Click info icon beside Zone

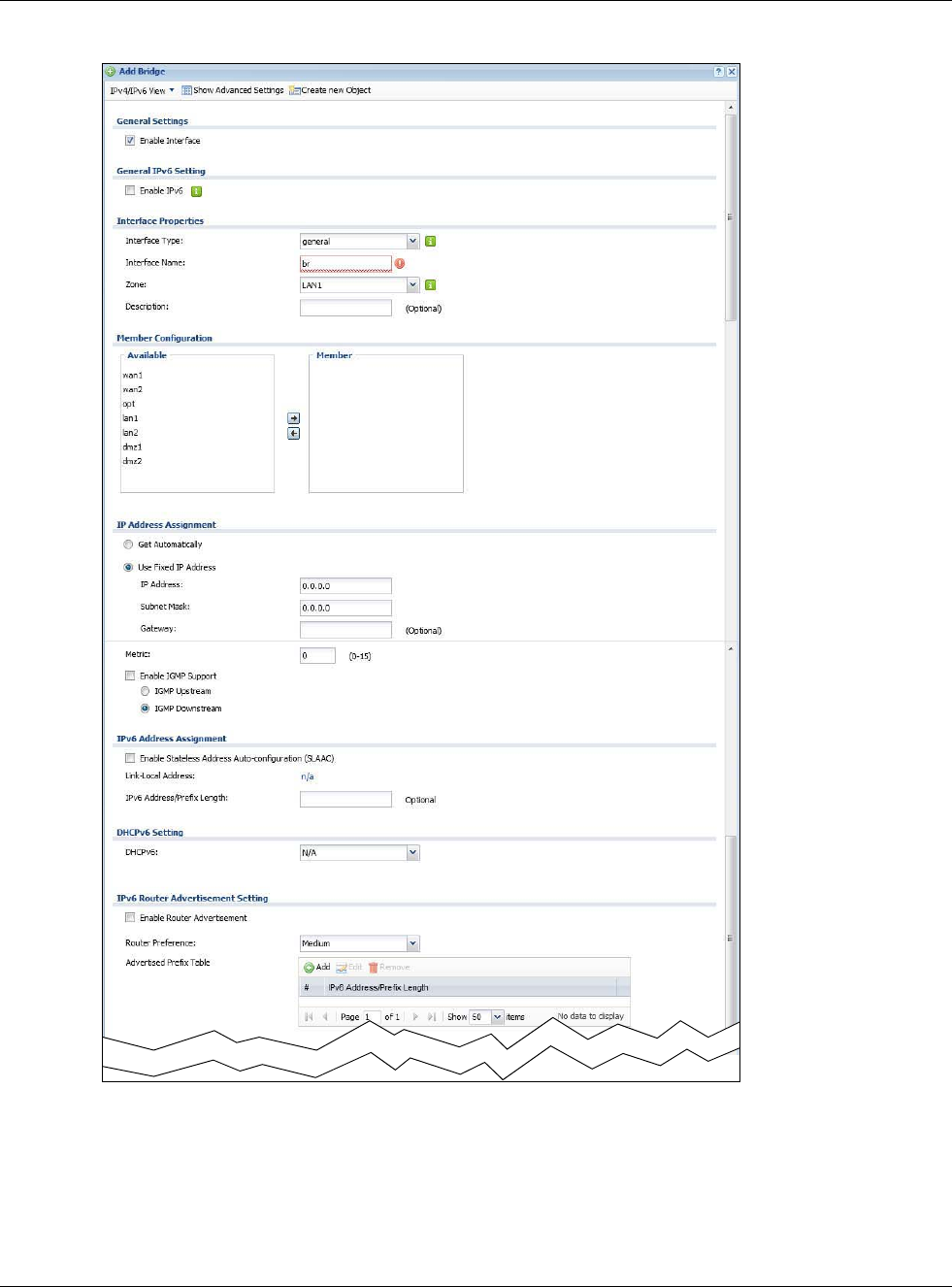click(x=431, y=285)
